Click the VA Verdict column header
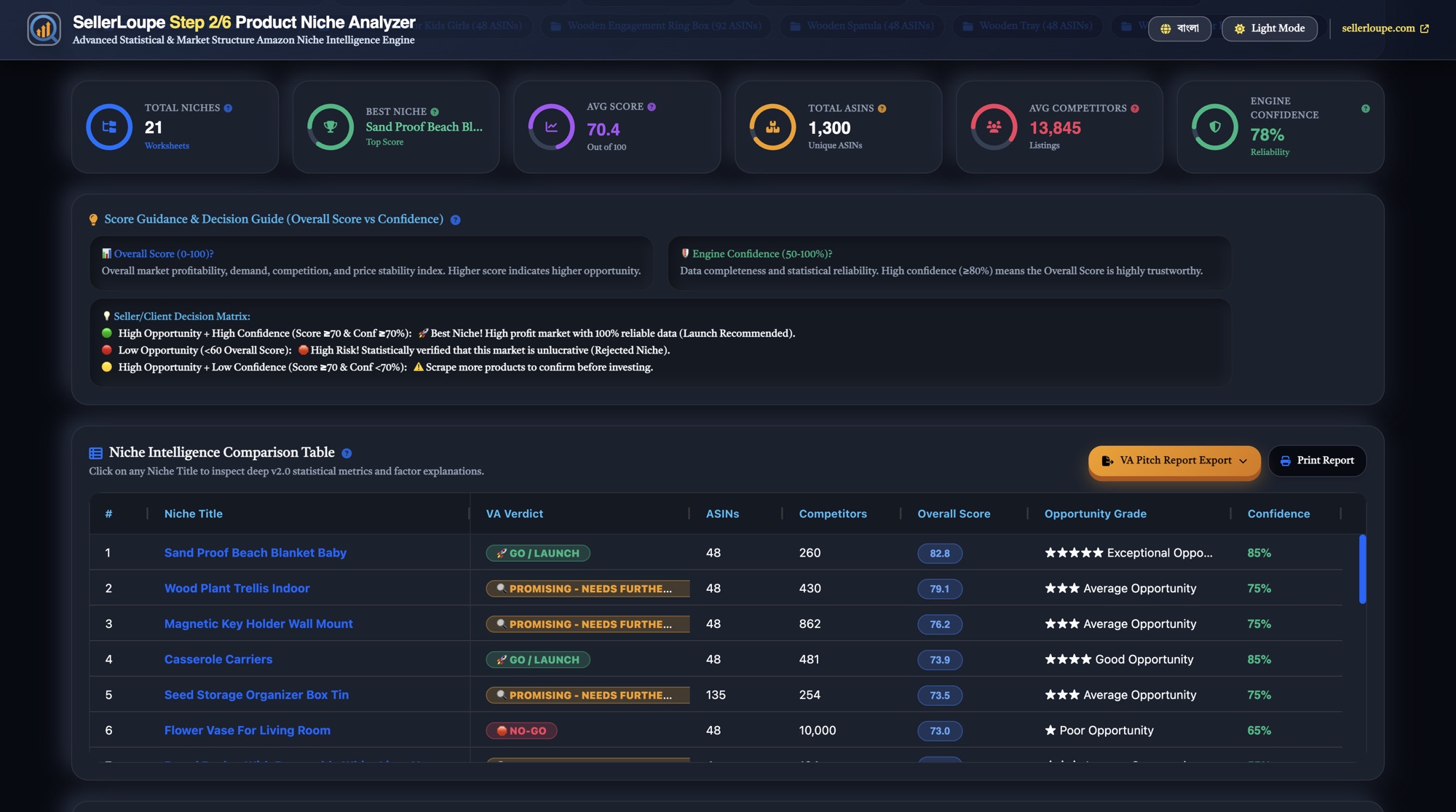This screenshot has height=812, width=1456. tap(515, 514)
